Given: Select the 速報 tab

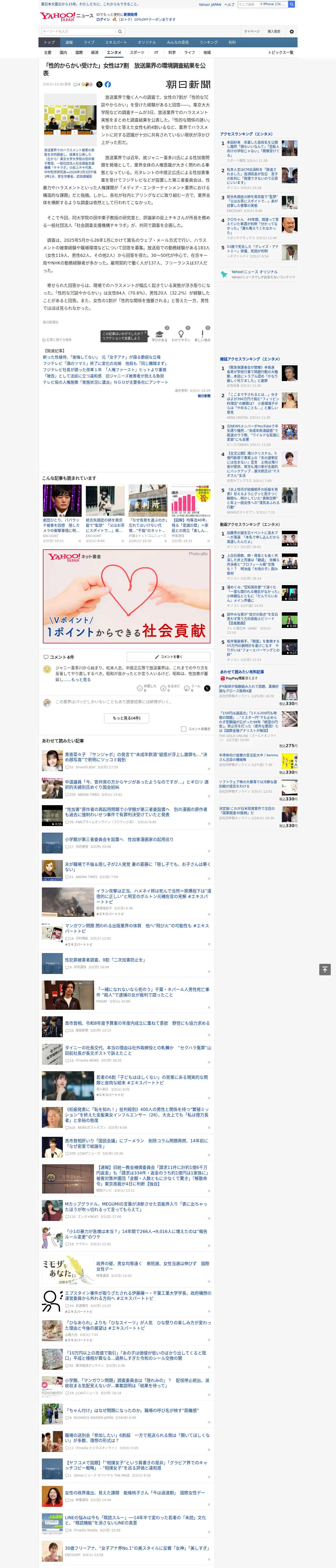Looking at the screenshot, I should coord(69,43).
